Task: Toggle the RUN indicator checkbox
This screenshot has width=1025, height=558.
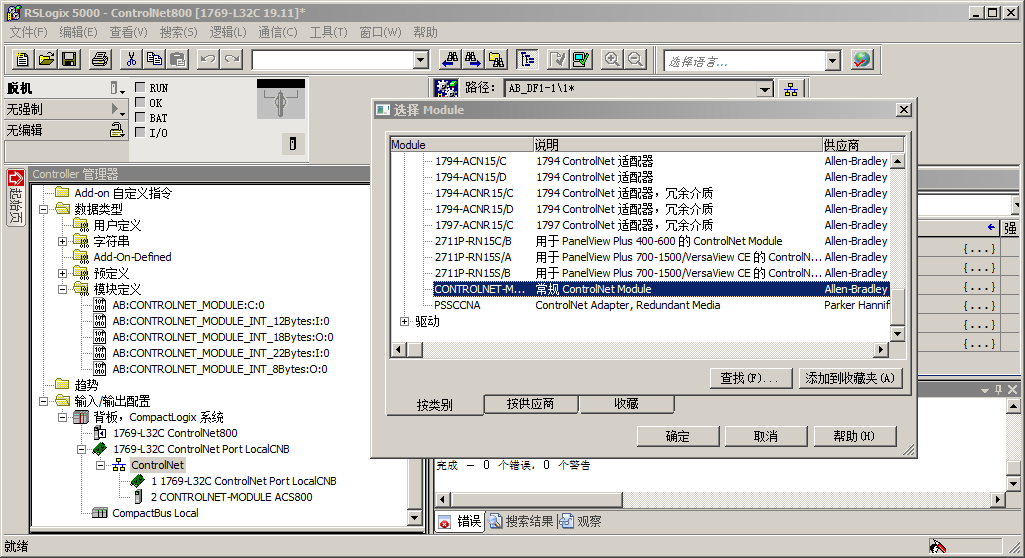Action: pos(140,88)
